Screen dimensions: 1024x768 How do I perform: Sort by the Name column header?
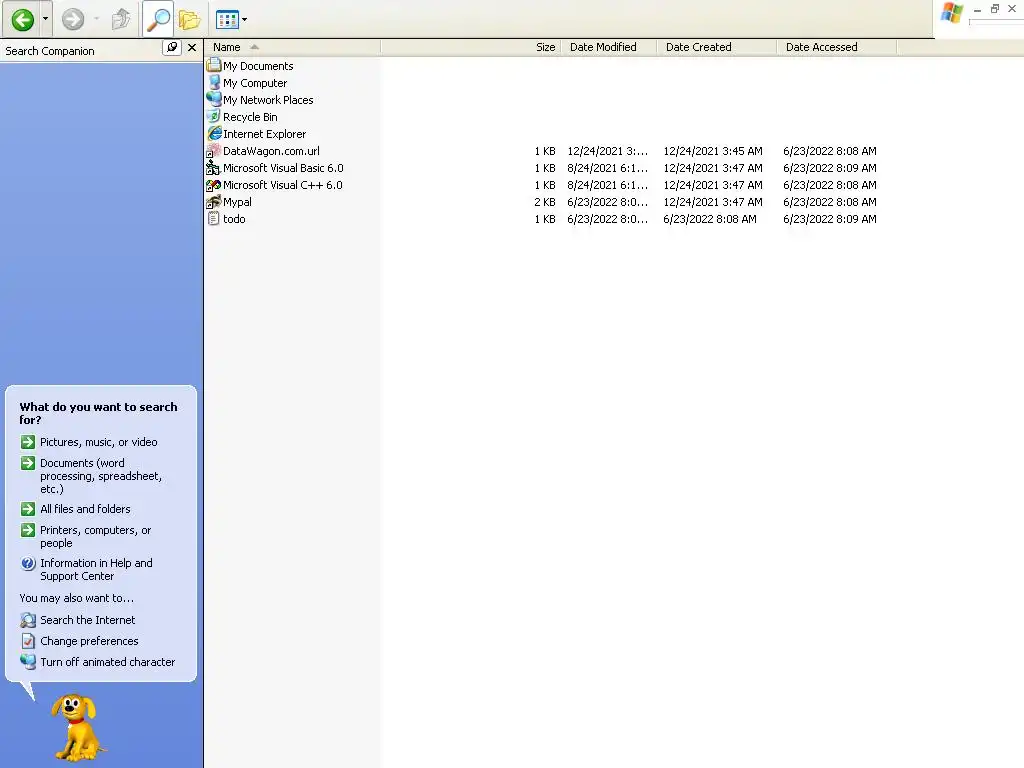[292, 47]
